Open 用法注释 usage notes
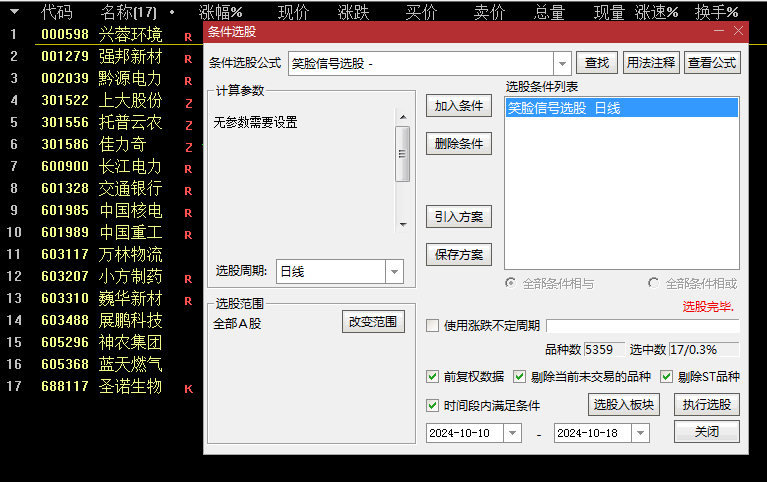 (x=651, y=63)
